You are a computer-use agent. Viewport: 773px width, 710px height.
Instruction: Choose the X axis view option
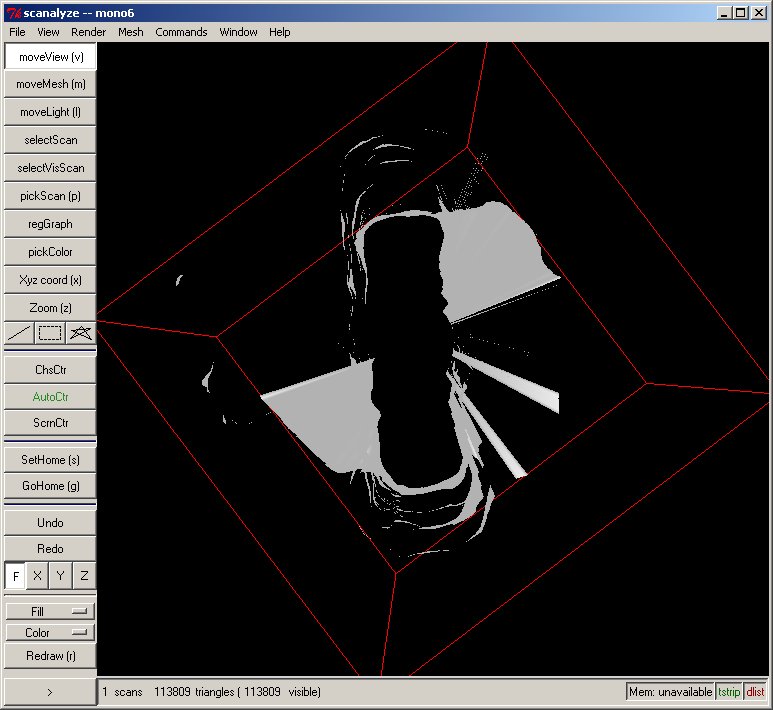coord(38,576)
